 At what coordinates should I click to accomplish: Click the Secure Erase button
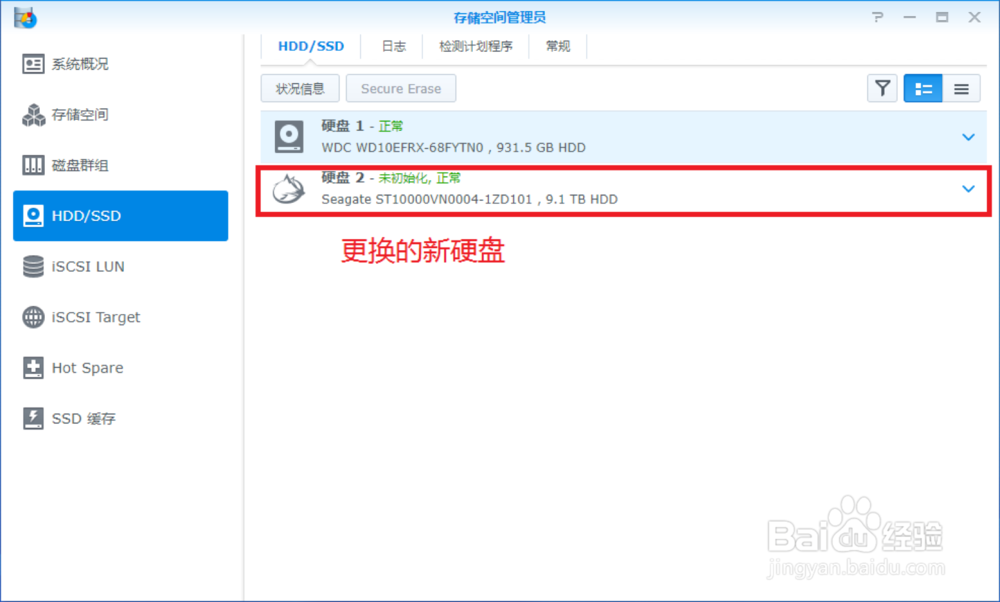(x=401, y=89)
